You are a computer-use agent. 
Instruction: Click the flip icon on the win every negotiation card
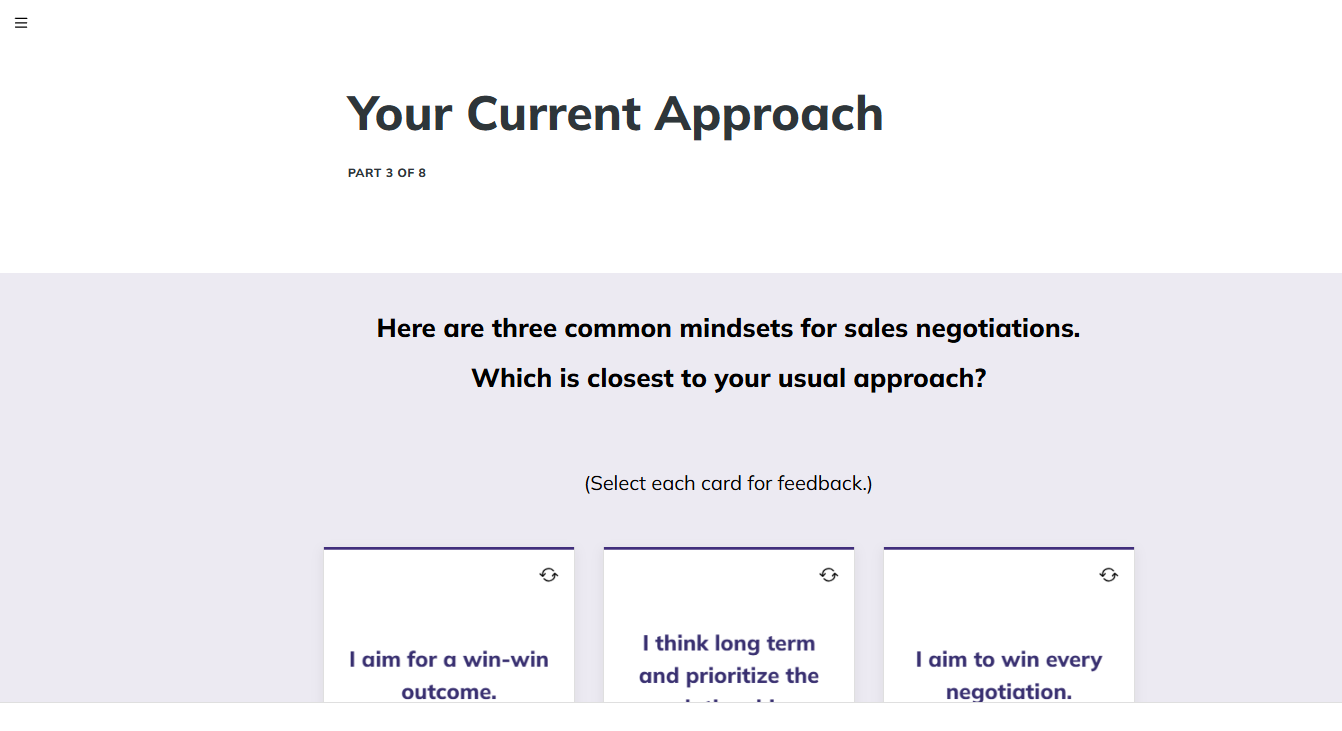(1108, 575)
